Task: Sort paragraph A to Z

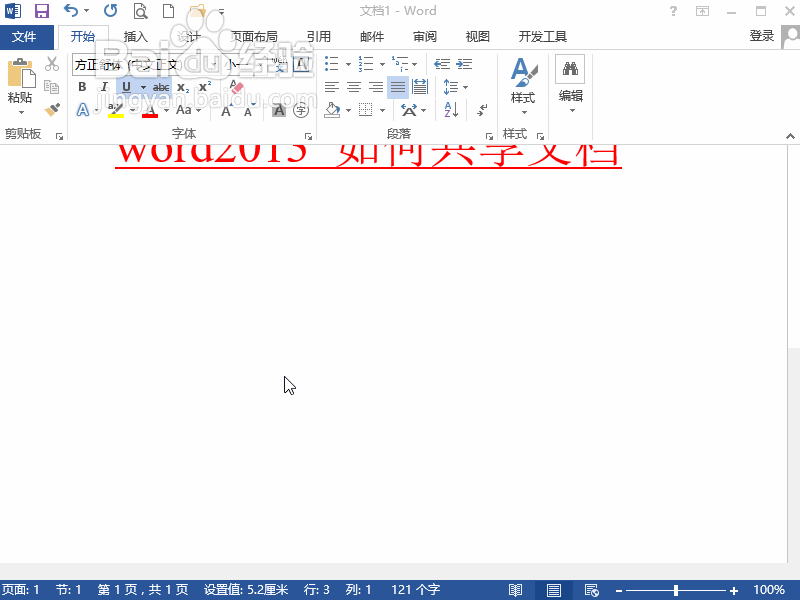Action: click(x=451, y=110)
